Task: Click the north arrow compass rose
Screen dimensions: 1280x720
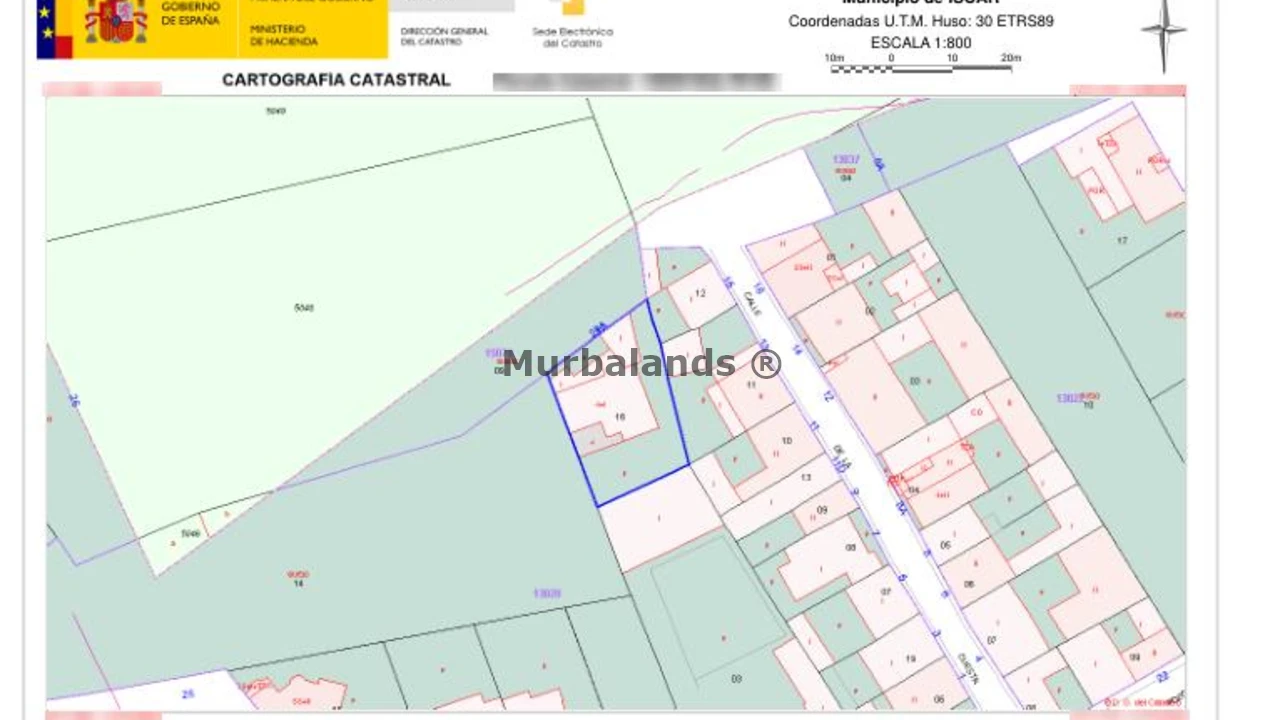Action: point(1163,32)
